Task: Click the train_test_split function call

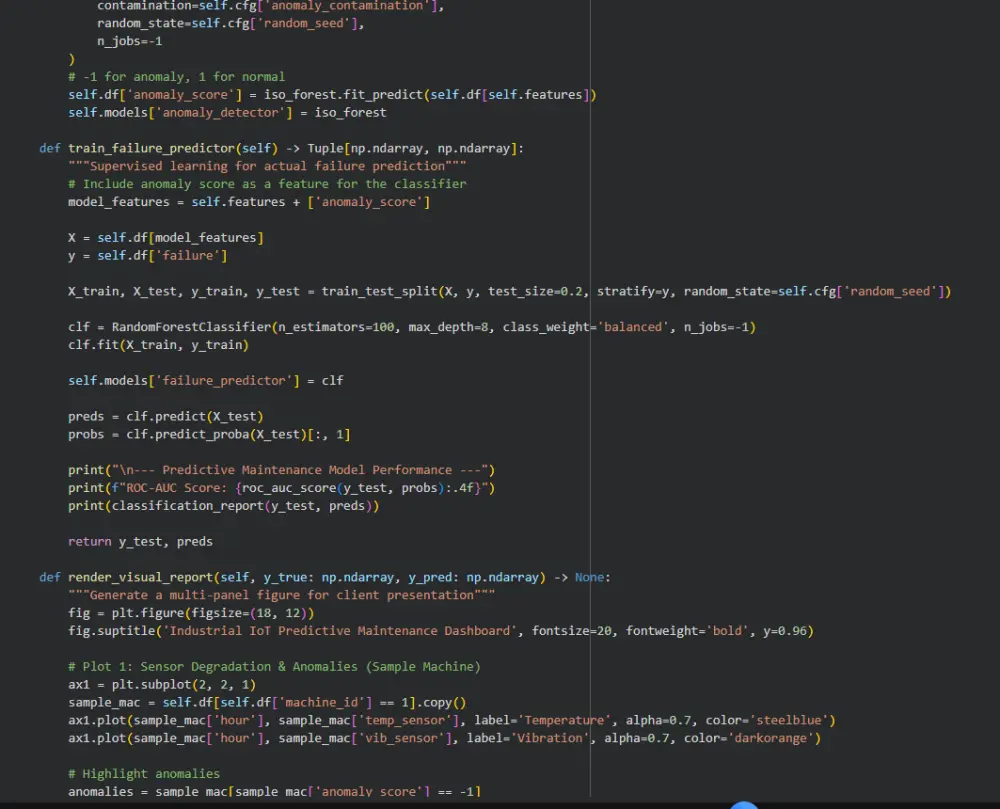Action: [x=379, y=291]
